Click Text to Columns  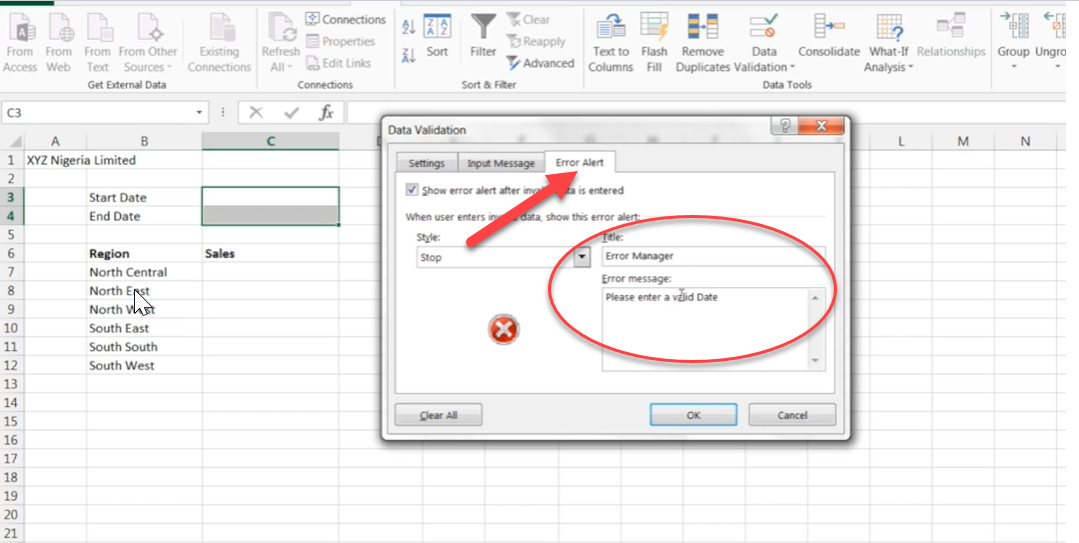[x=611, y=43]
